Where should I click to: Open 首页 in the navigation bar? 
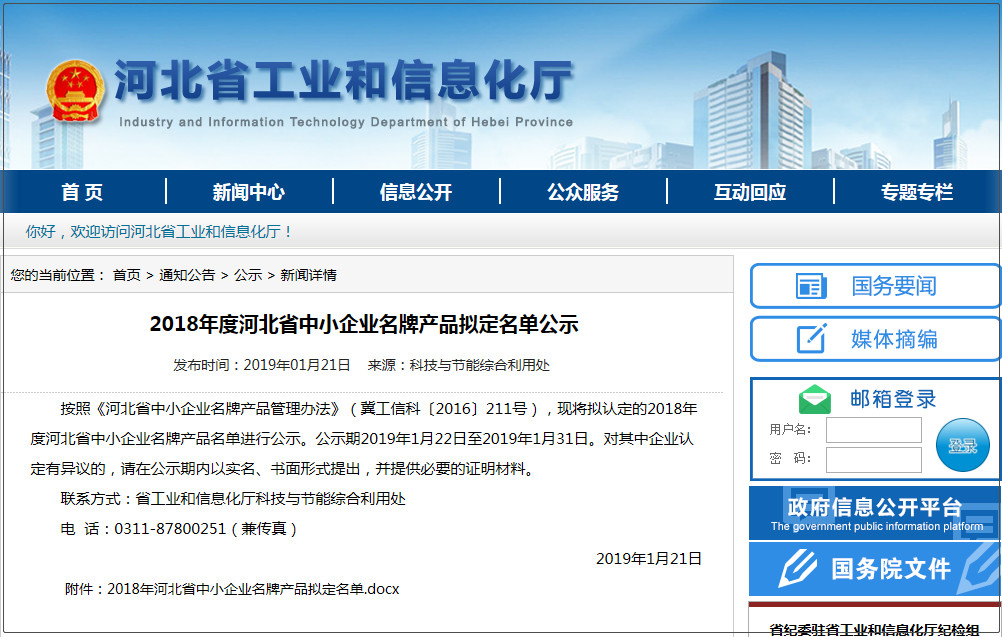coord(82,192)
